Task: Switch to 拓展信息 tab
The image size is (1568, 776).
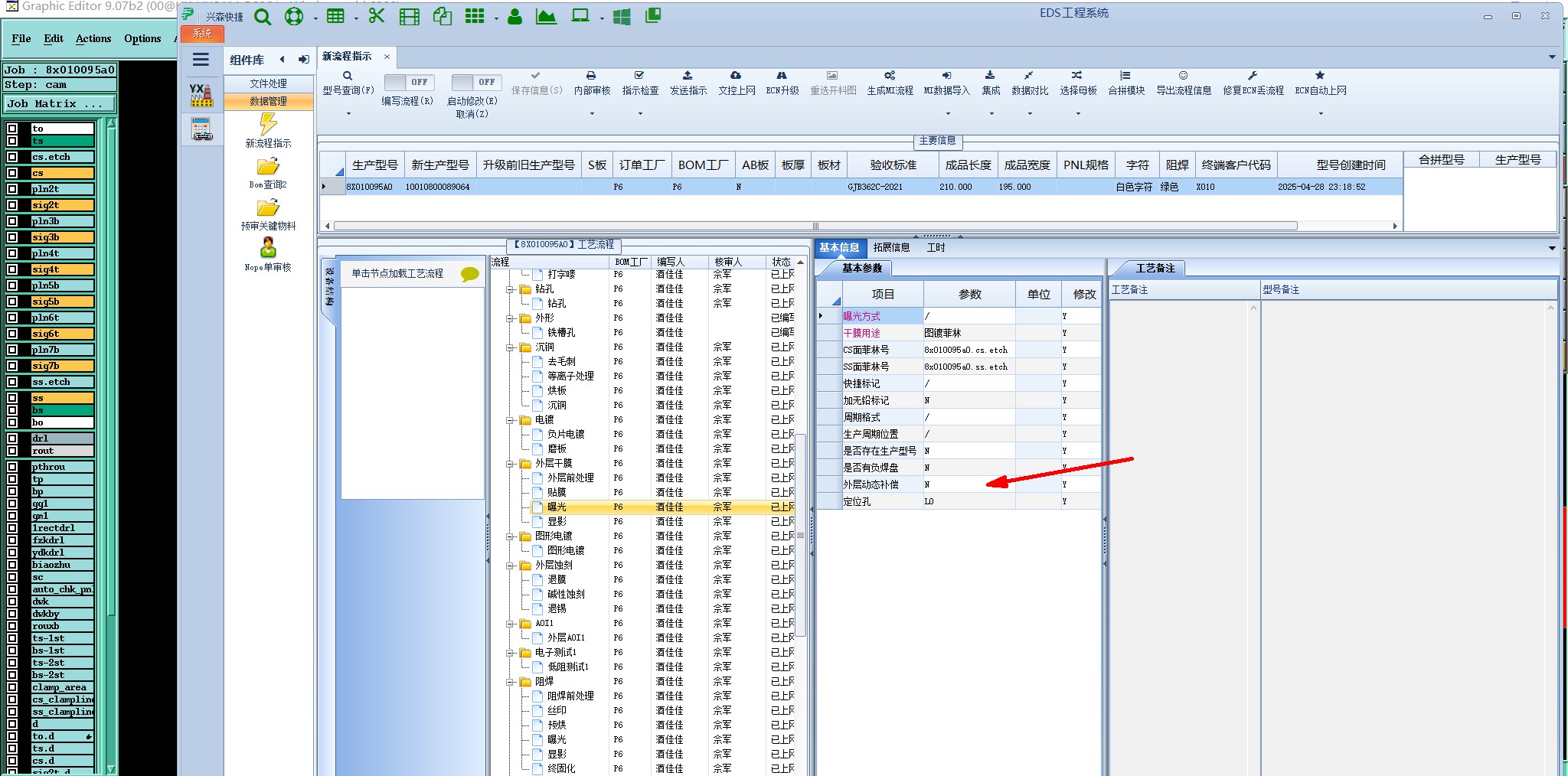Action: pos(891,247)
